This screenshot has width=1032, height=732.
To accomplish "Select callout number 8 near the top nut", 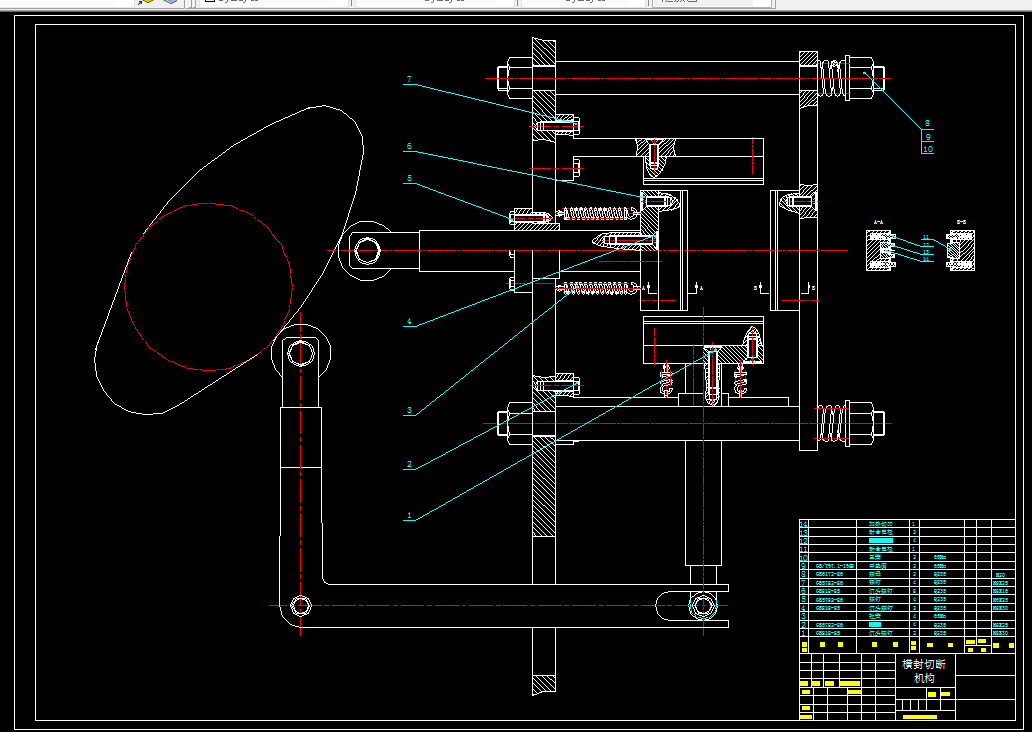I will 927,123.
